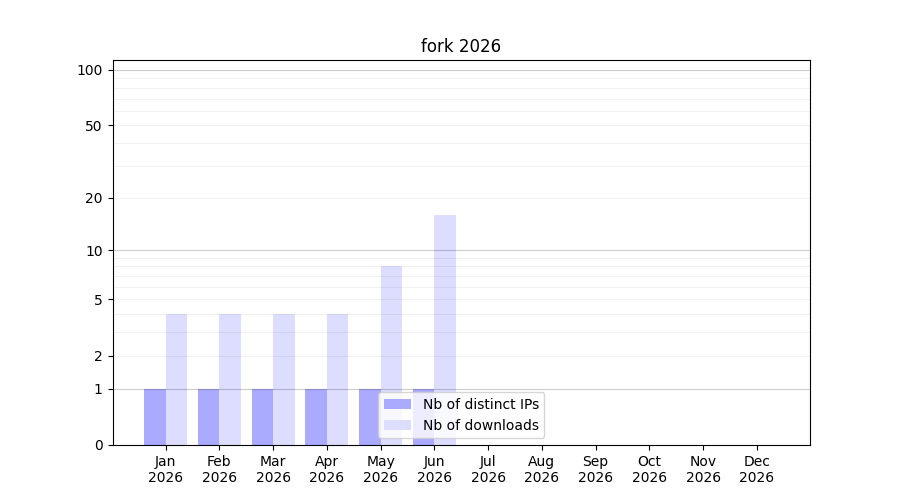This screenshot has height=500, width=900.
Task: Click the 'Dec 2026' axis label
Action: coord(757,469)
